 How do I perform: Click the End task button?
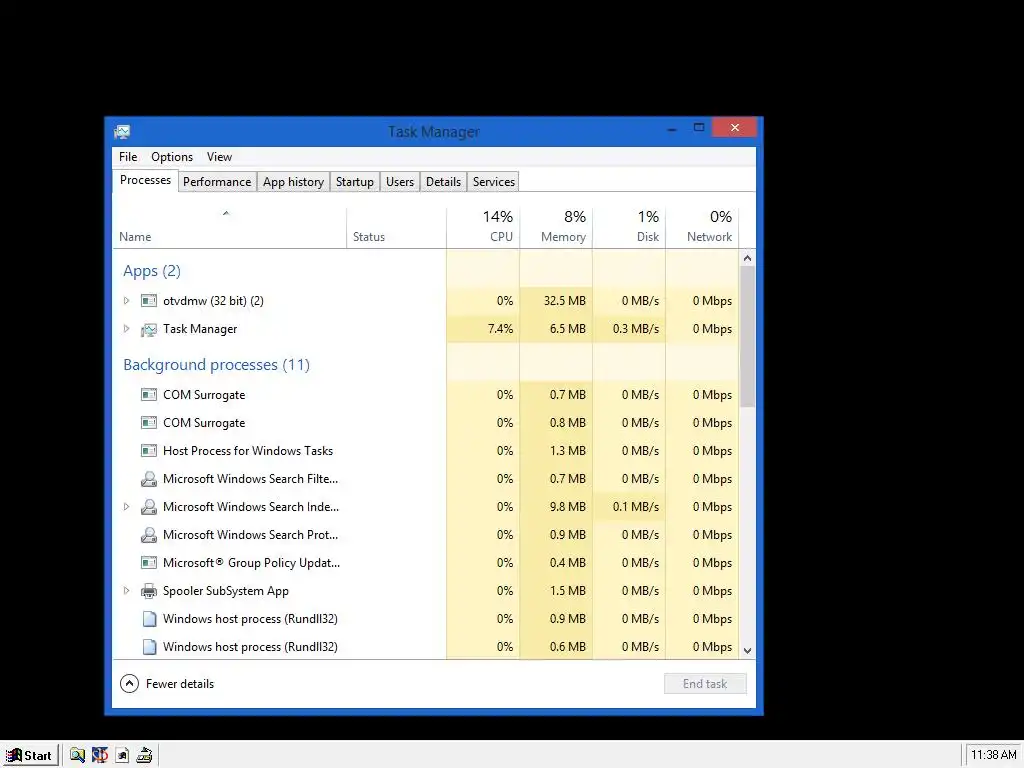705,684
